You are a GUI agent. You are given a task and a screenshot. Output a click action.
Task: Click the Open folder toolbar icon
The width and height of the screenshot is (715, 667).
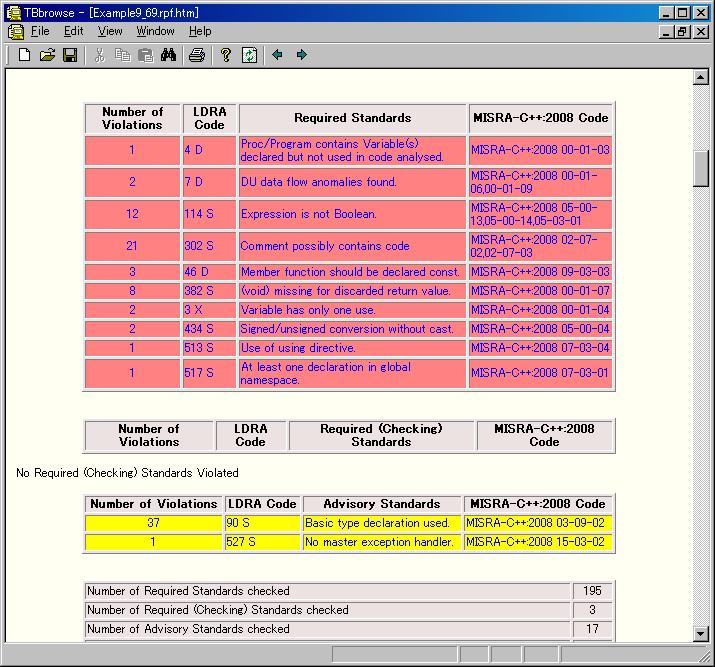coord(47,55)
